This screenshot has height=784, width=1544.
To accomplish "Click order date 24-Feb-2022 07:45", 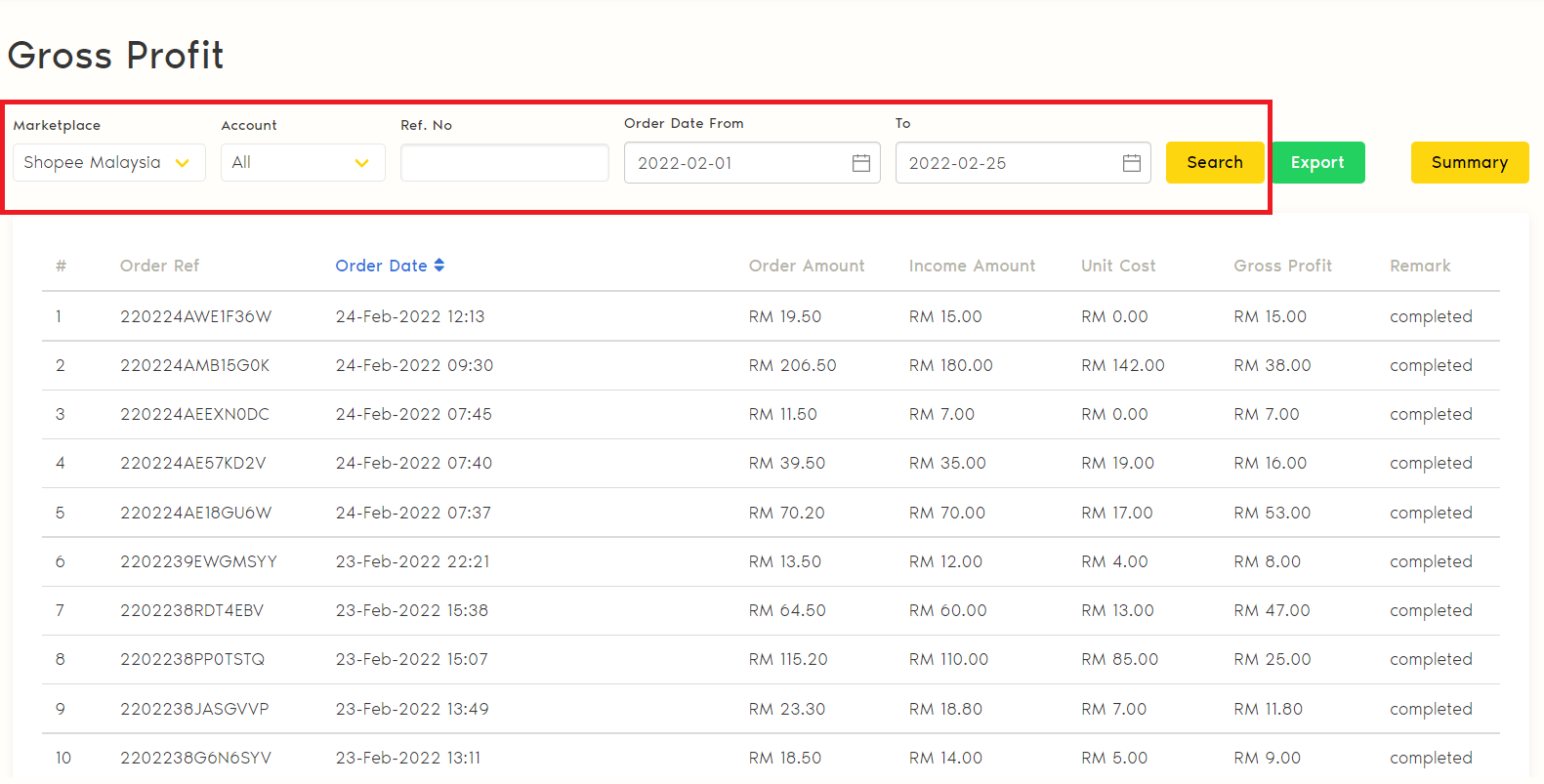I will (414, 414).
